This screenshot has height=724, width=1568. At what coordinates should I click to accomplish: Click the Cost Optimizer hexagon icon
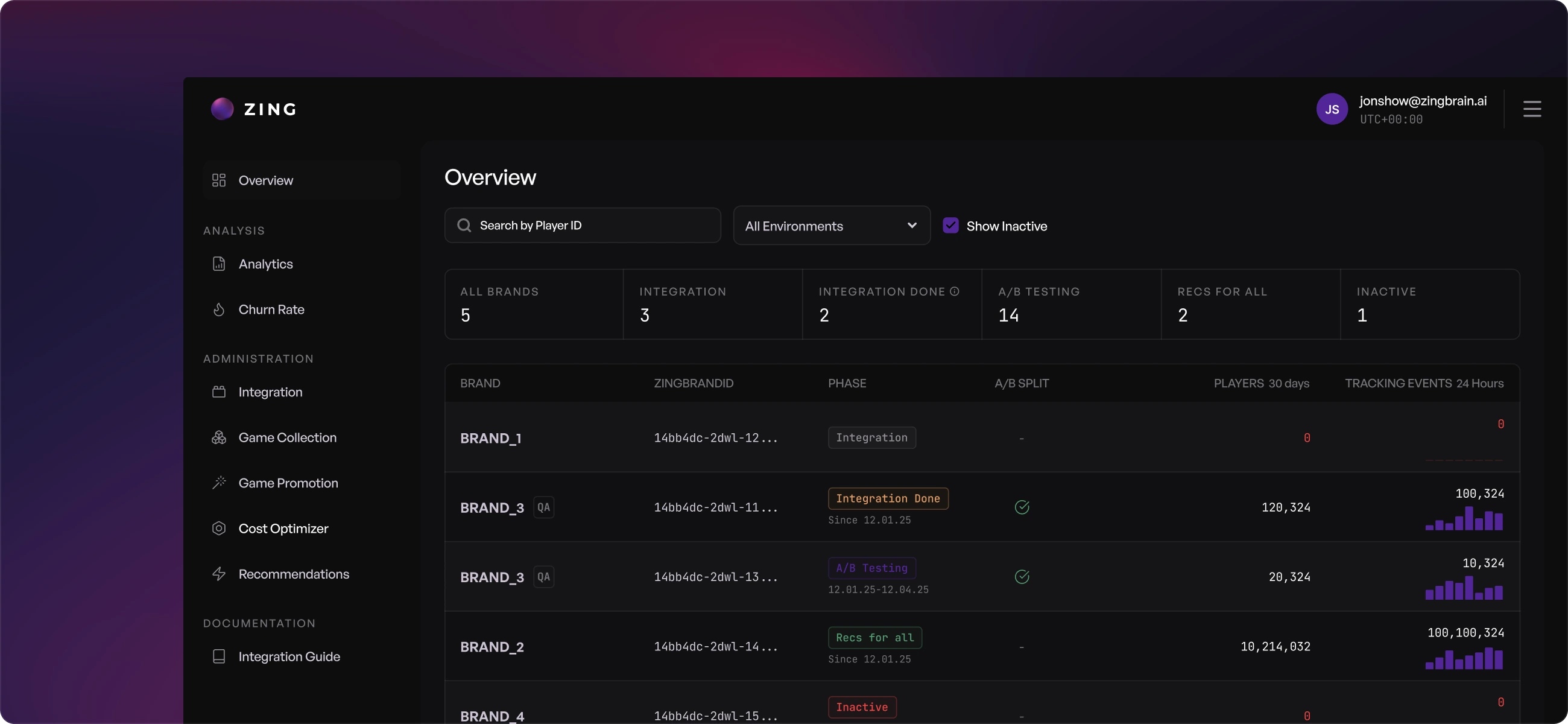click(218, 529)
